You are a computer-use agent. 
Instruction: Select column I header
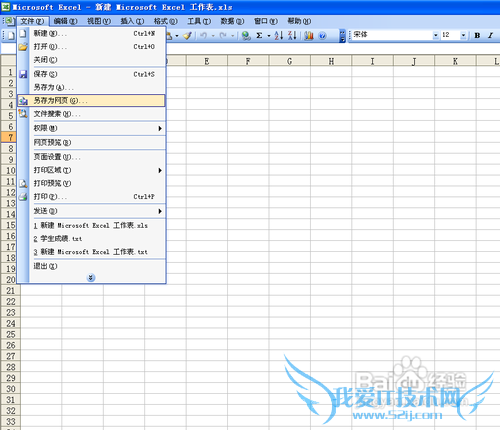372,61
